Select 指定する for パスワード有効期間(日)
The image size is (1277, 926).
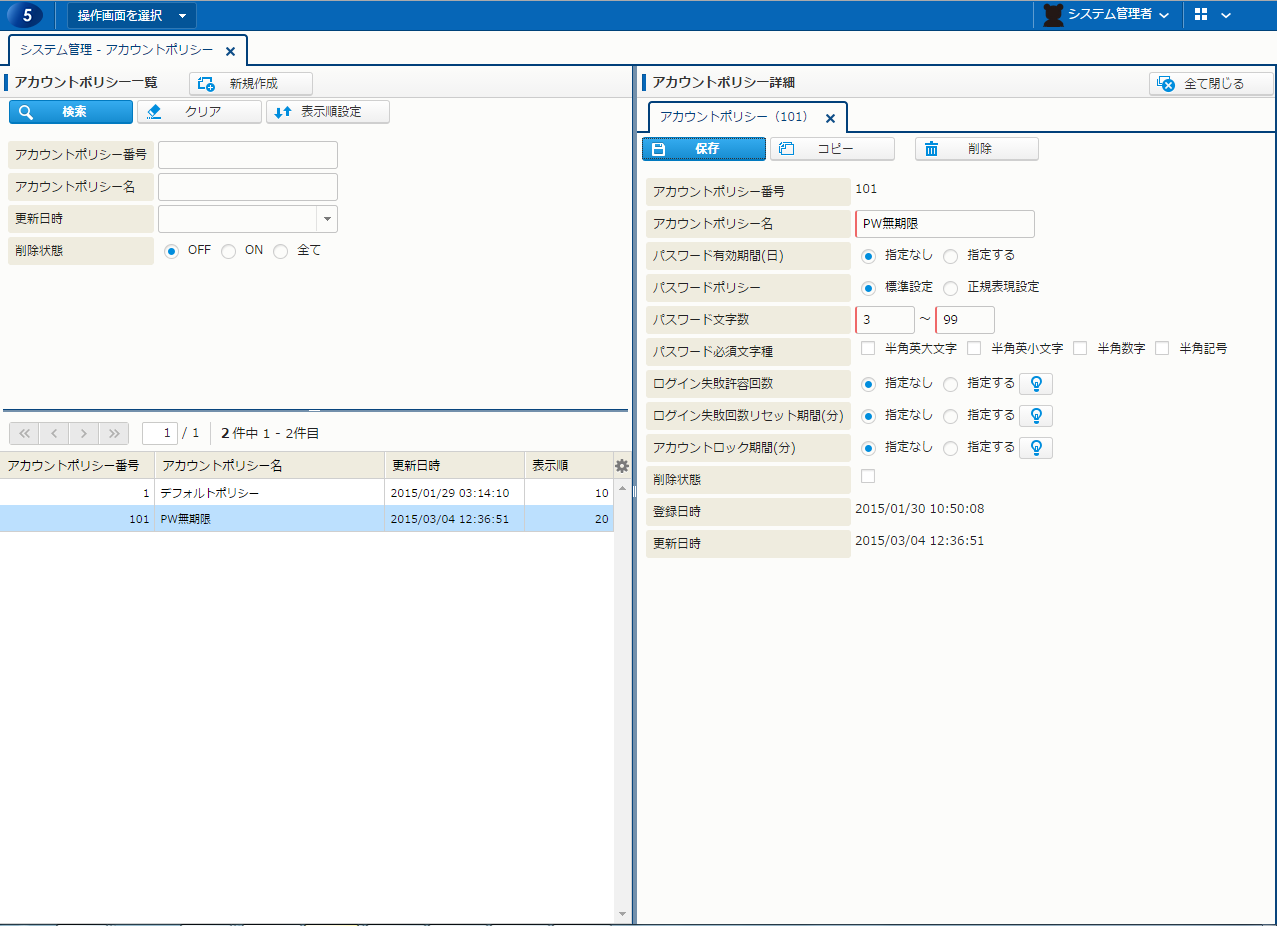[950, 256]
